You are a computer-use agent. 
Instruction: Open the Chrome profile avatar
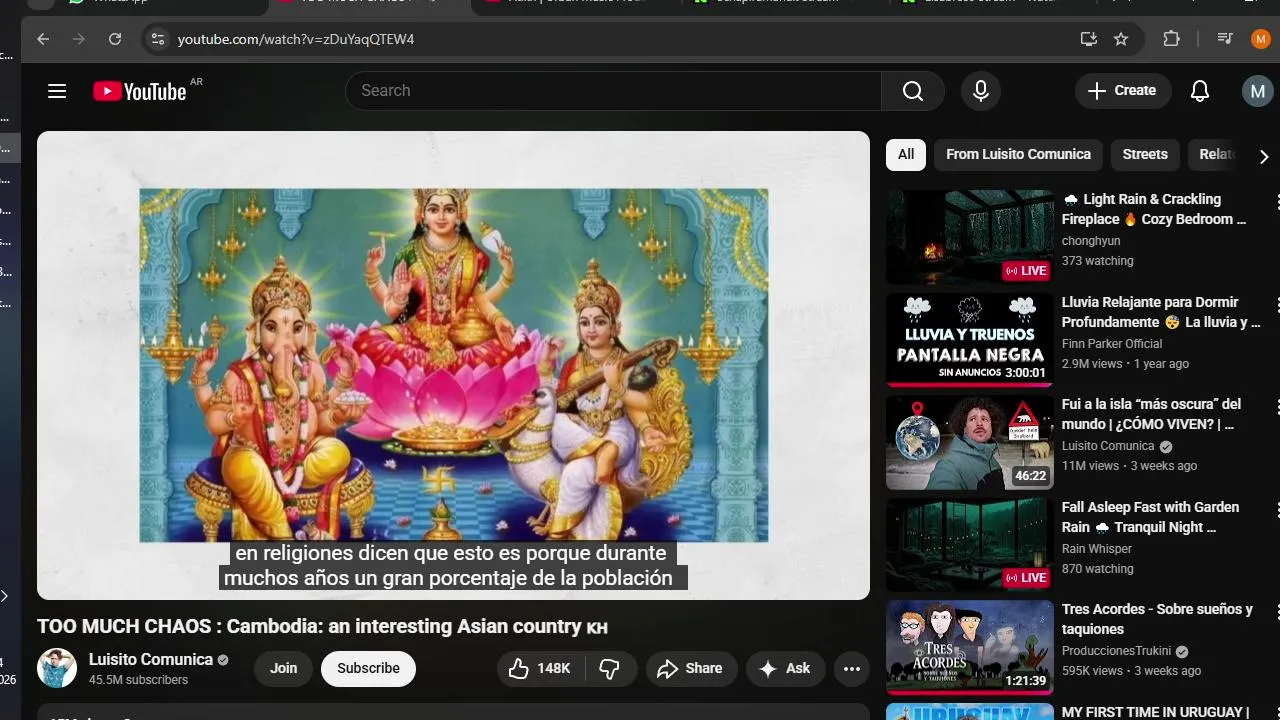1261,39
